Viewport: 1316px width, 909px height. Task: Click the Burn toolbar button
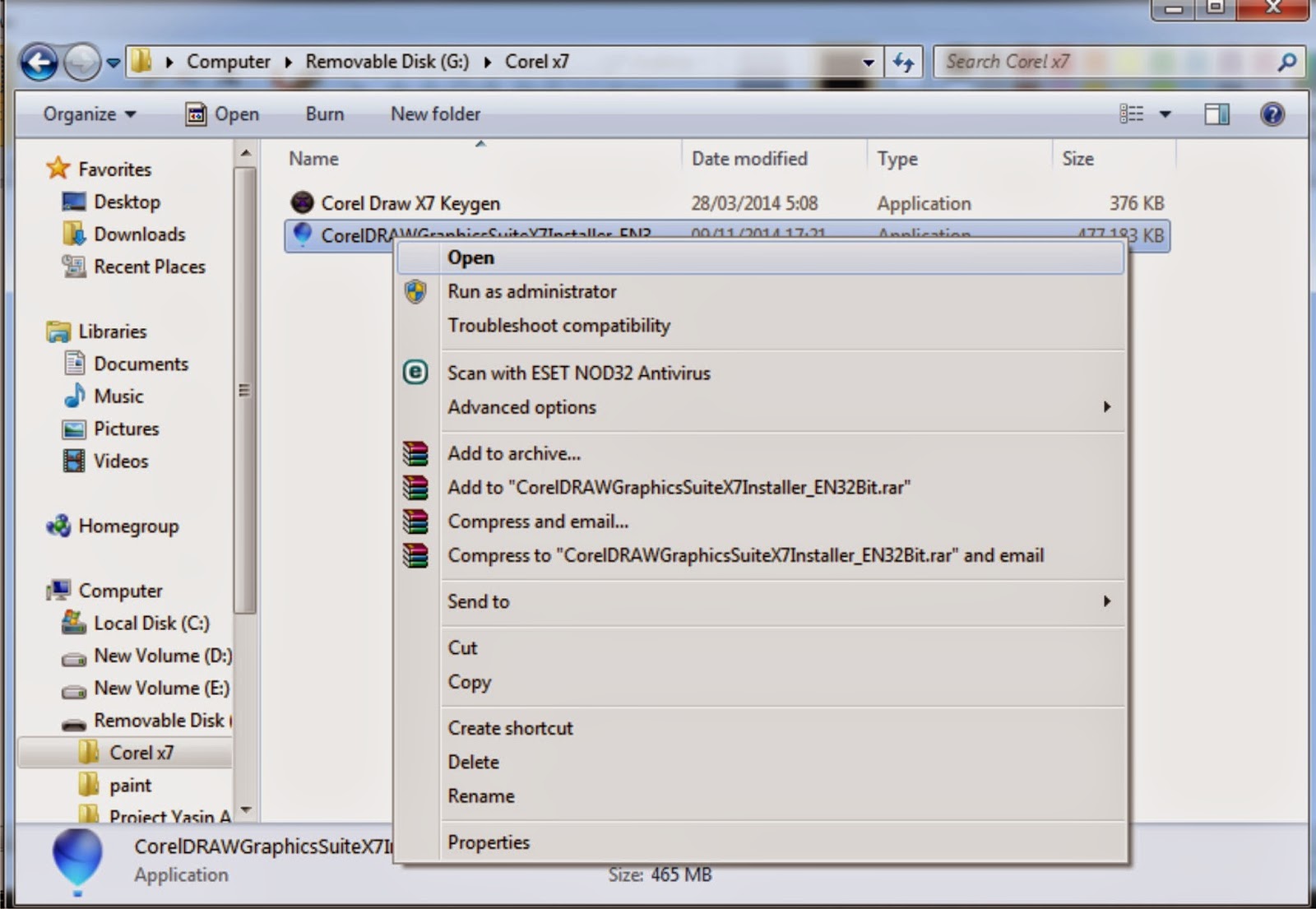[x=323, y=114]
